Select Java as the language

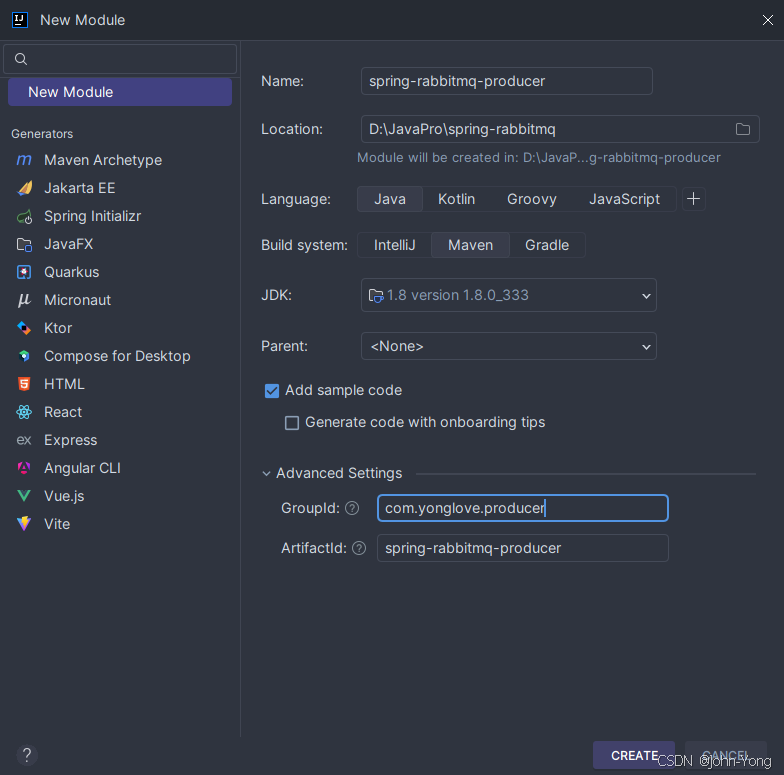(390, 199)
